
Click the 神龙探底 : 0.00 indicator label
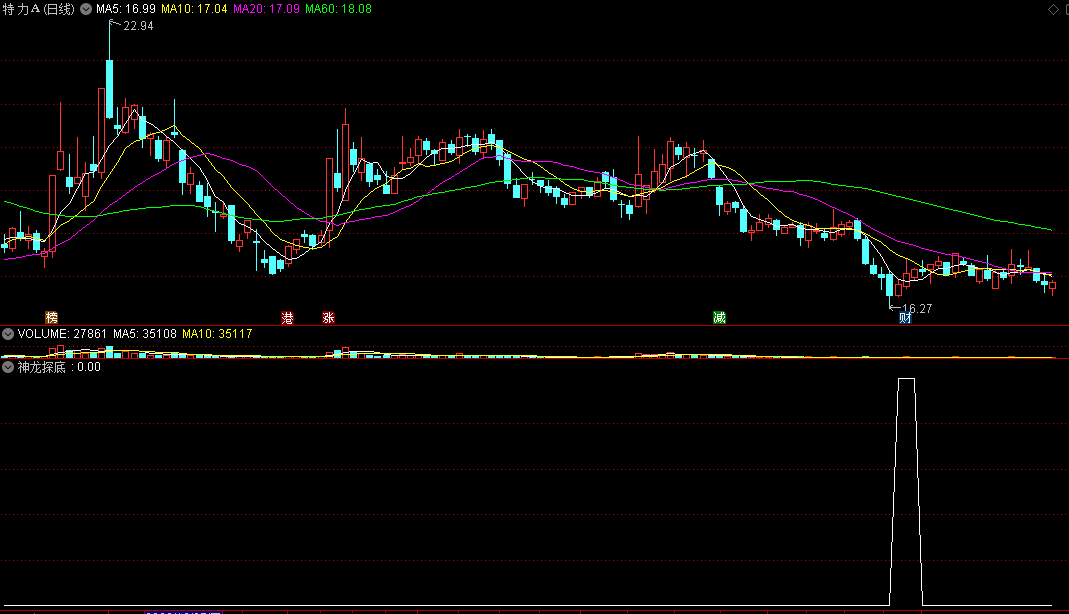click(59, 367)
